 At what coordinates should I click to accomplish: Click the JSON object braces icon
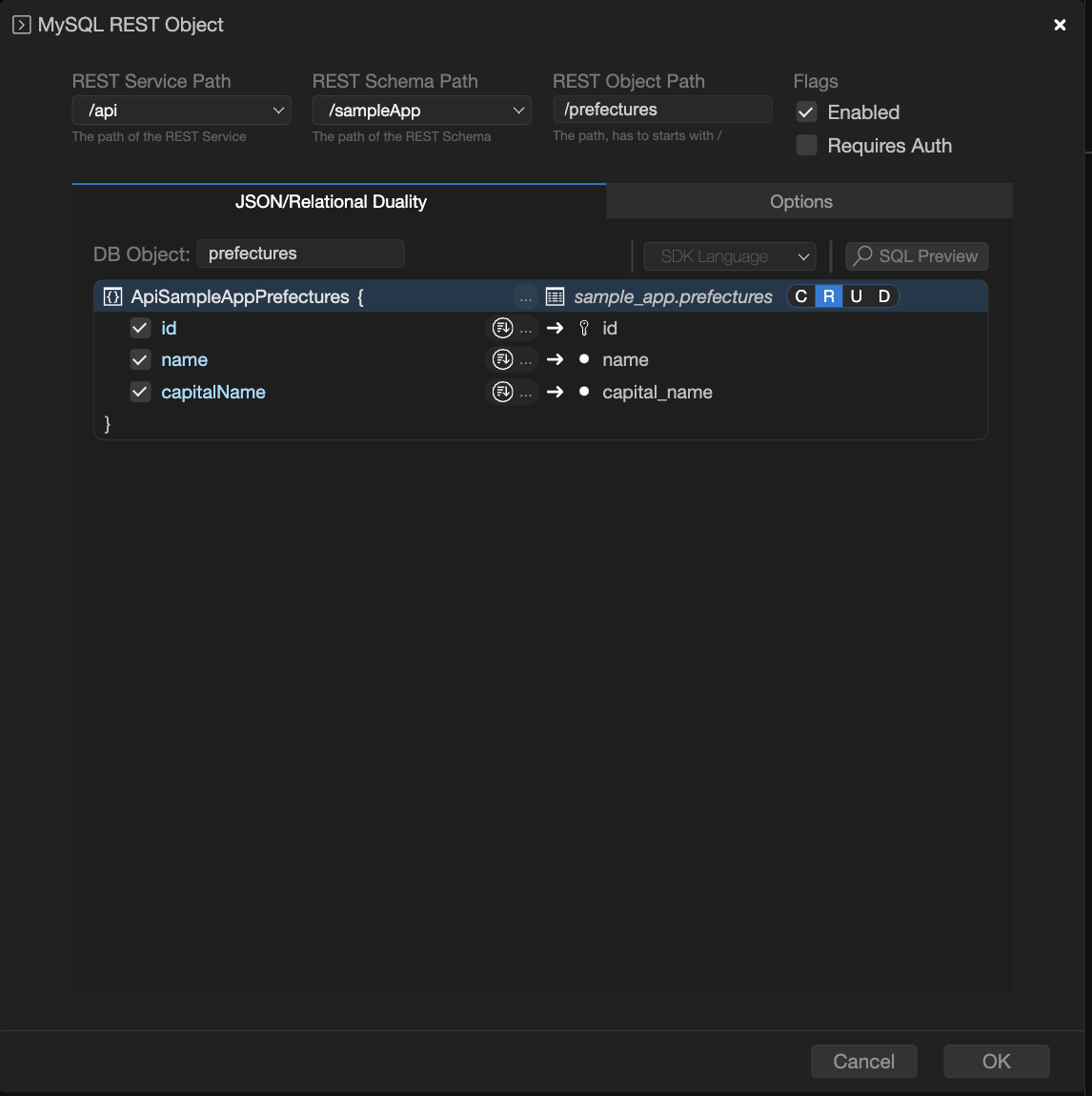click(112, 297)
